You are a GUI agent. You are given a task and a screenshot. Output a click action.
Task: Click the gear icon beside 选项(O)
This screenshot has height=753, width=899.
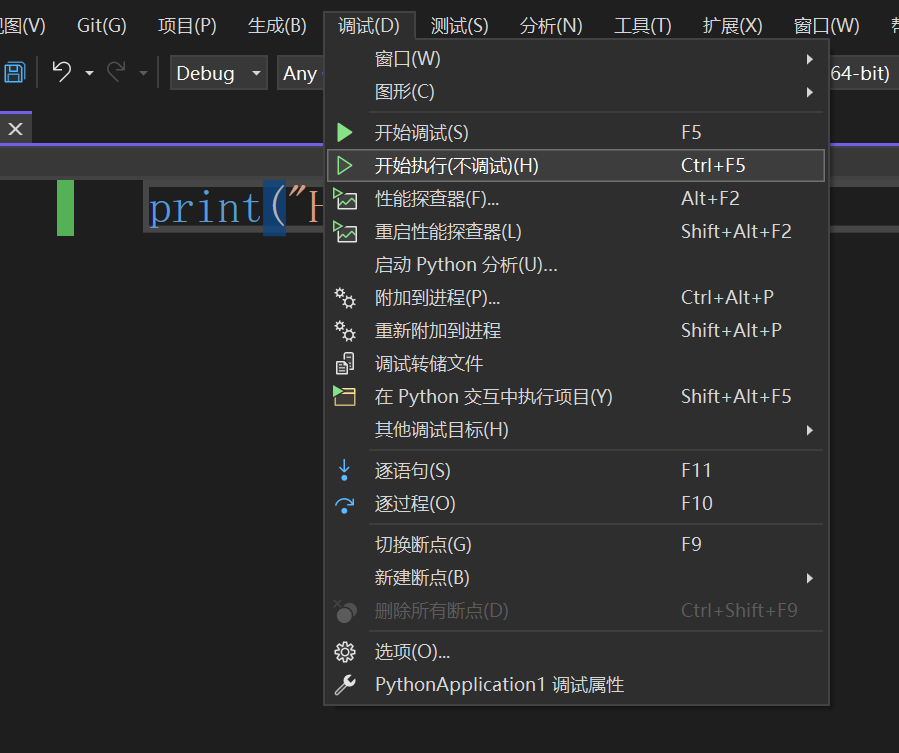(x=345, y=652)
